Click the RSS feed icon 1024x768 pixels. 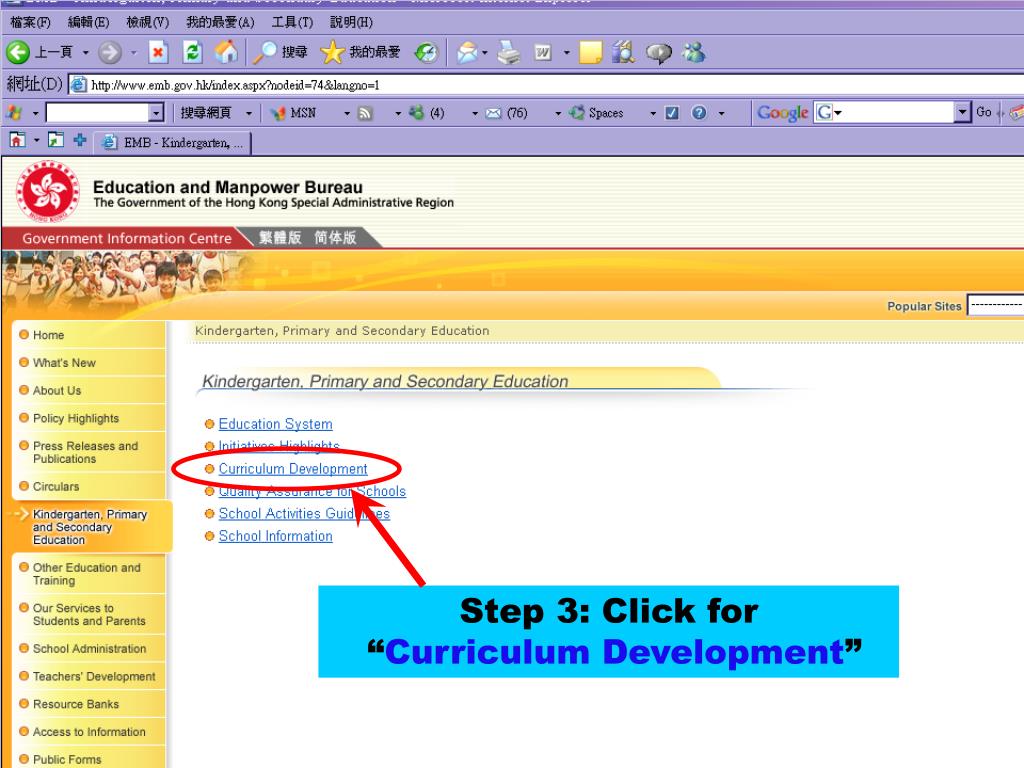point(366,113)
